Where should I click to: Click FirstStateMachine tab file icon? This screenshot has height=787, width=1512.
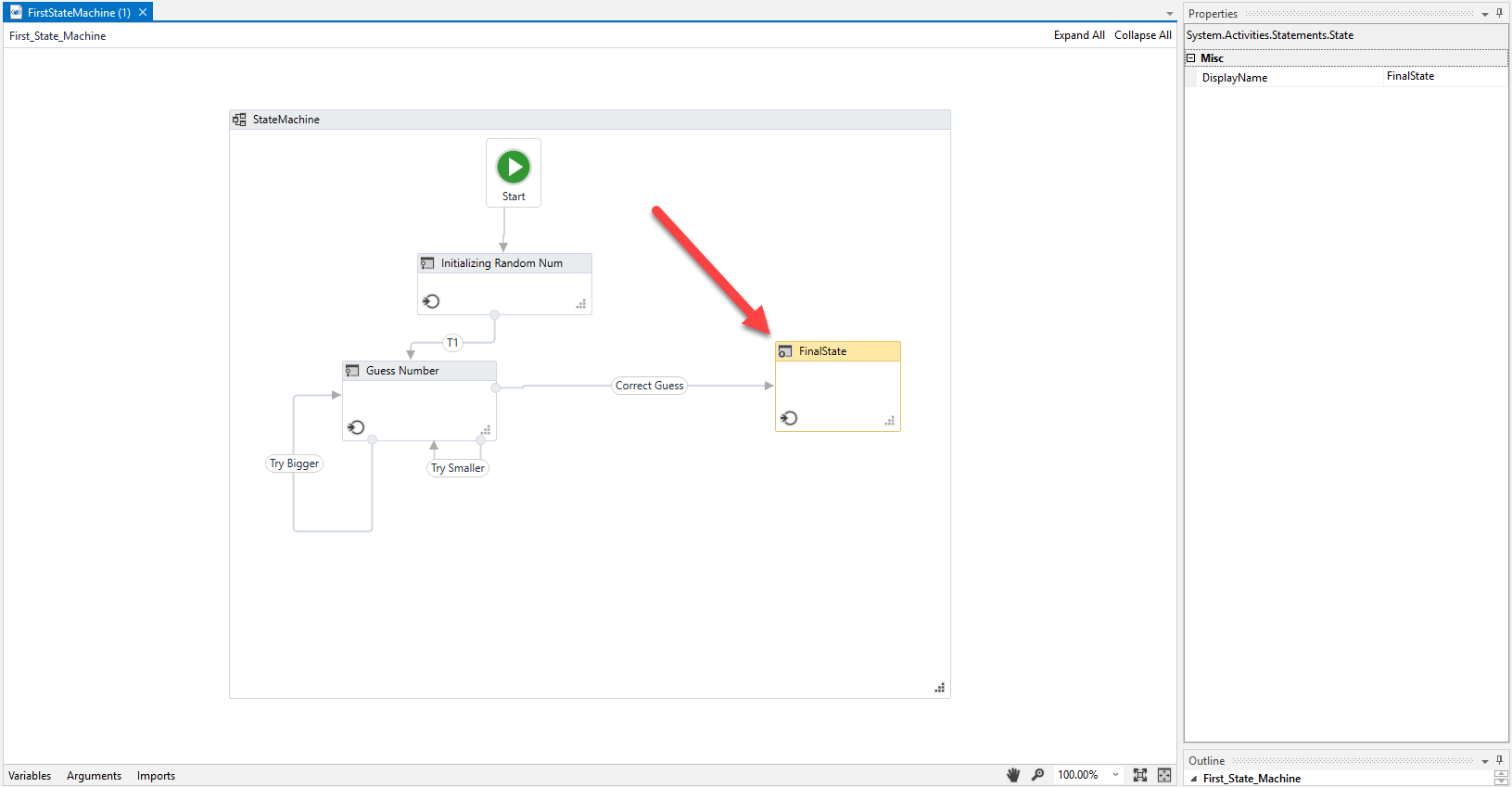(x=16, y=12)
